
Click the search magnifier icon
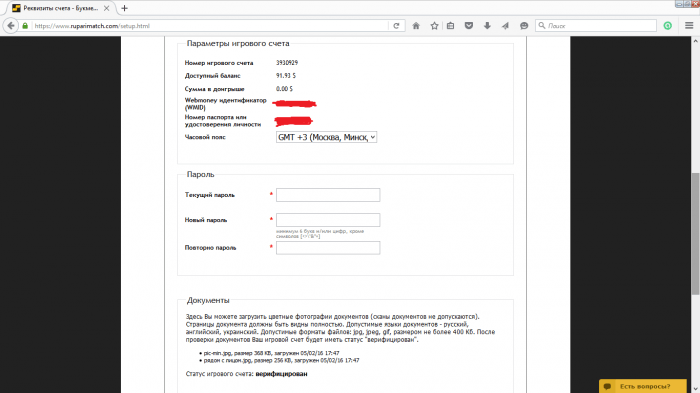pos(542,26)
